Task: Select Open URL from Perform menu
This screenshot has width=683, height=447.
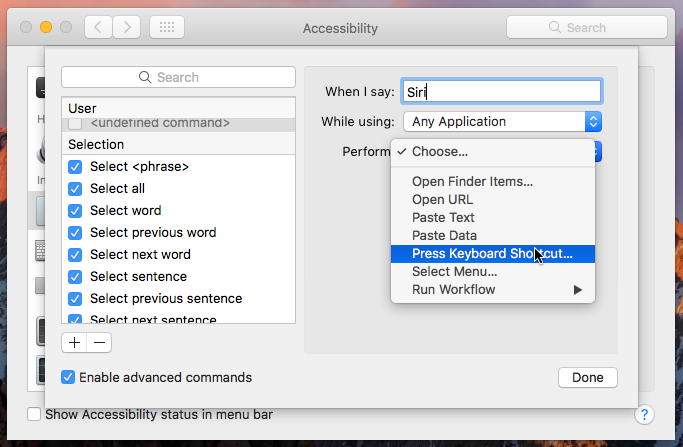Action: [493, 200]
